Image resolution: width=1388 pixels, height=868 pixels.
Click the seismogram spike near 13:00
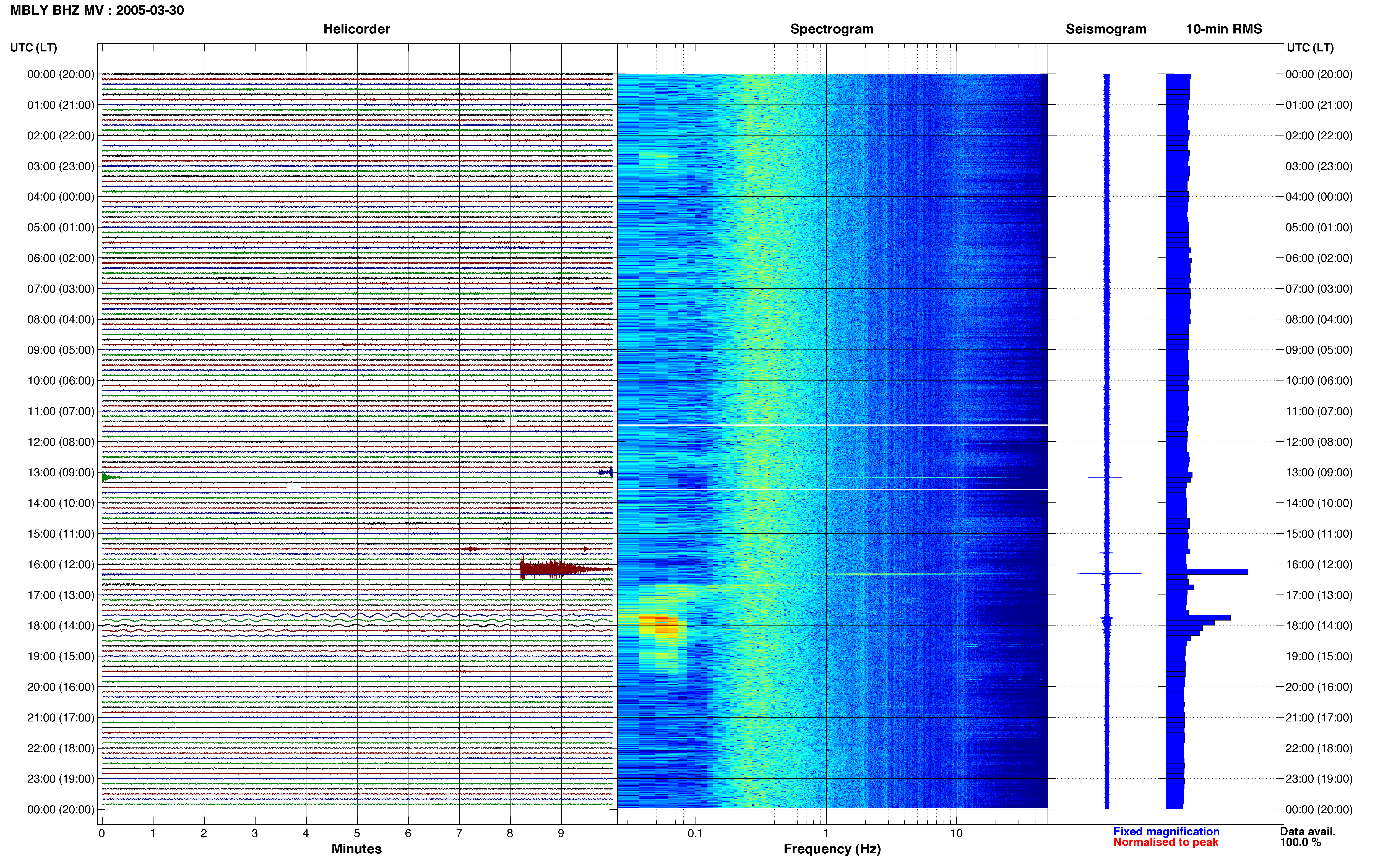[x=1105, y=477]
